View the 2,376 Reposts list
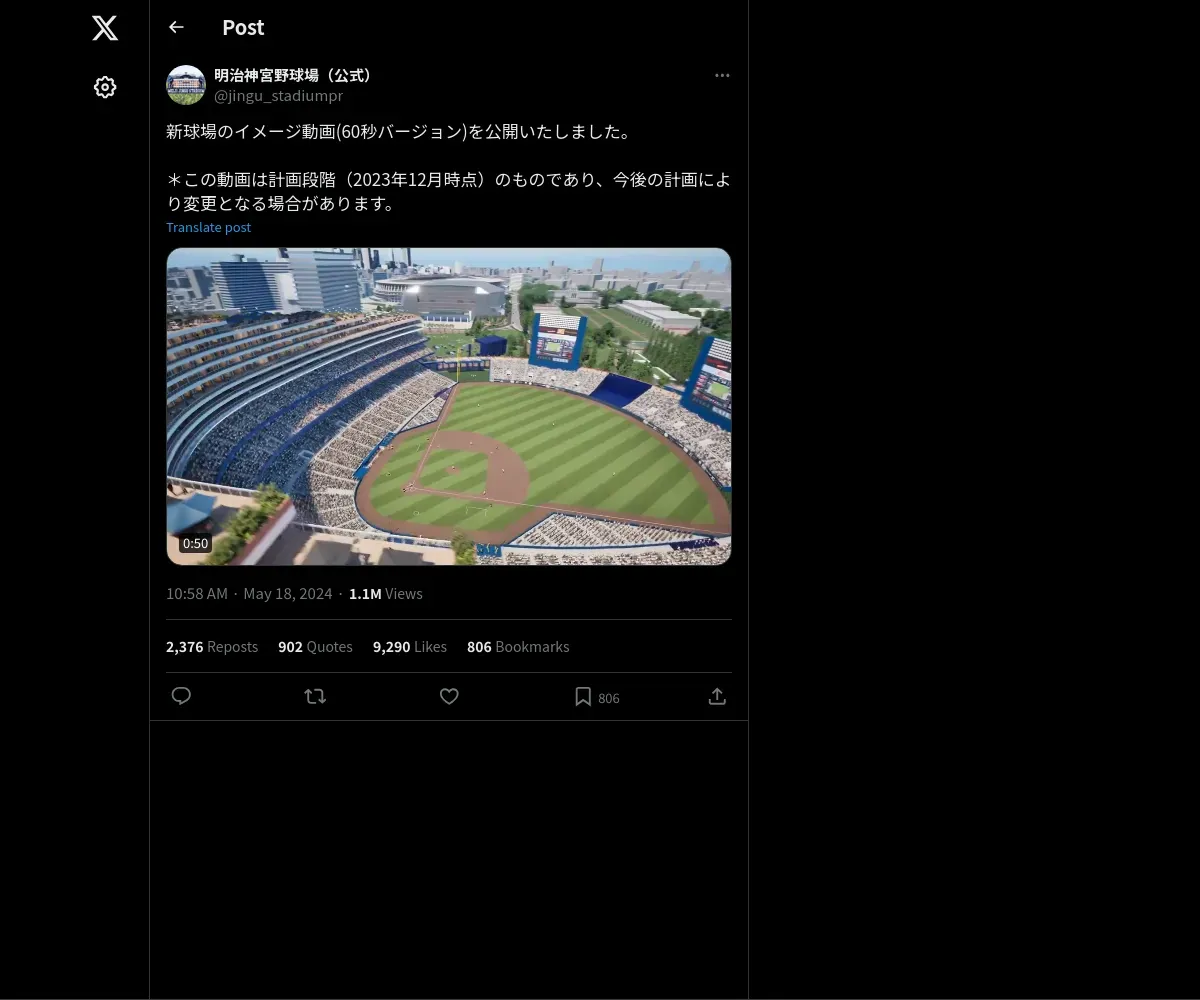Screen dimensions: 1200x1000 click(212, 647)
